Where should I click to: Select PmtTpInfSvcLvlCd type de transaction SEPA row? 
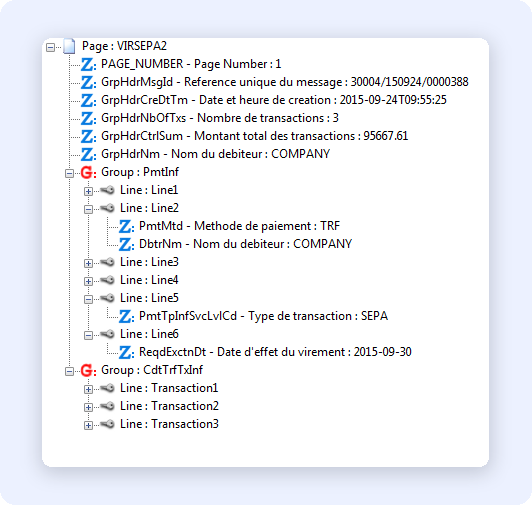pyautogui.click(x=264, y=316)
